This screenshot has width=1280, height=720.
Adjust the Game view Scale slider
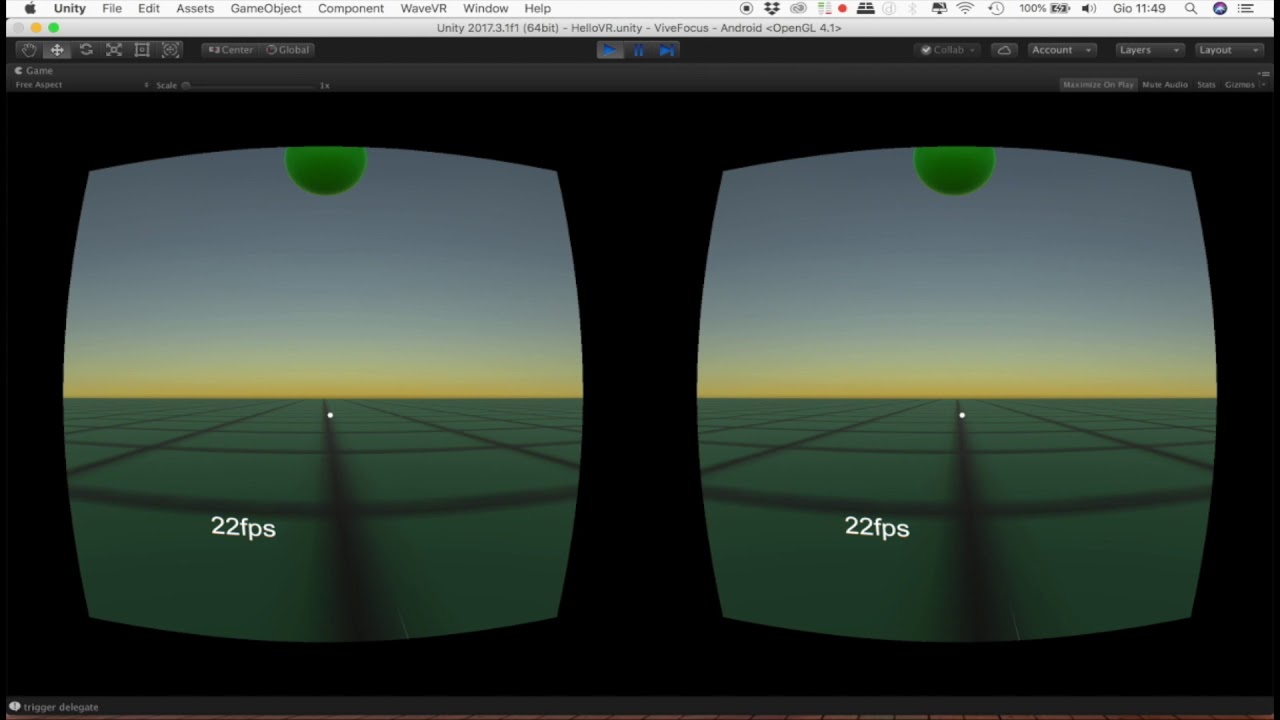tap(250, 86)
